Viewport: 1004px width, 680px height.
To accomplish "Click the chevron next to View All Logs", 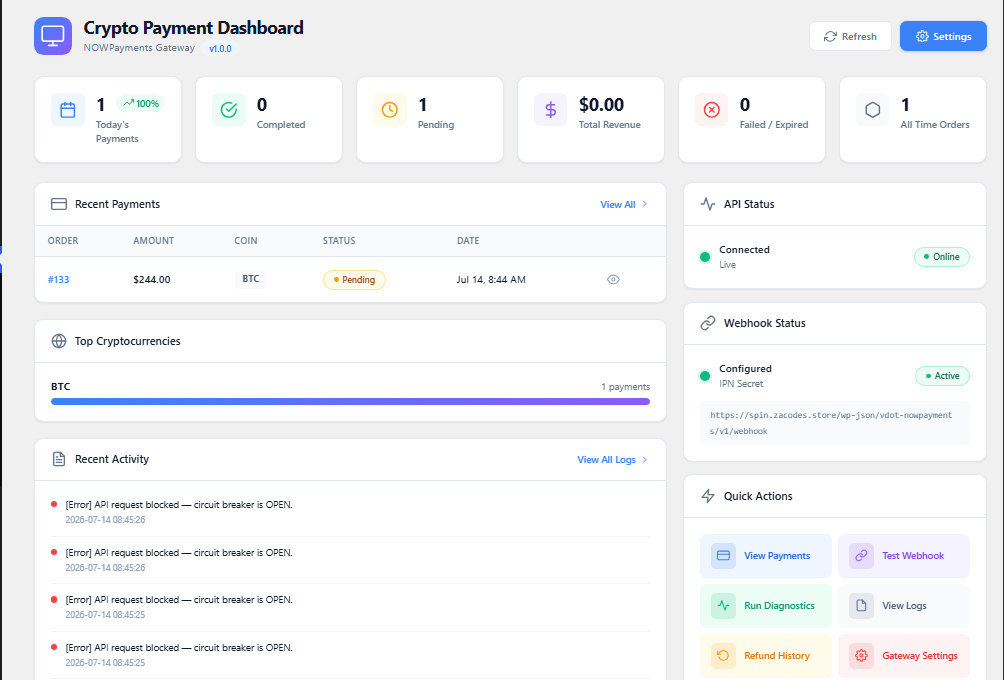I will [645, 459].
